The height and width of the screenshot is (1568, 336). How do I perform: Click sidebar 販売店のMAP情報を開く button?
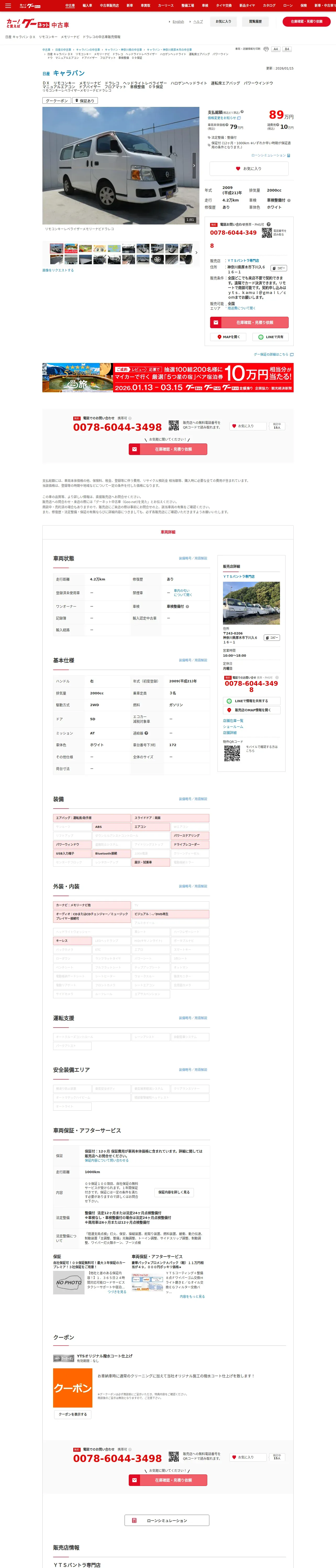click(251, 710)
